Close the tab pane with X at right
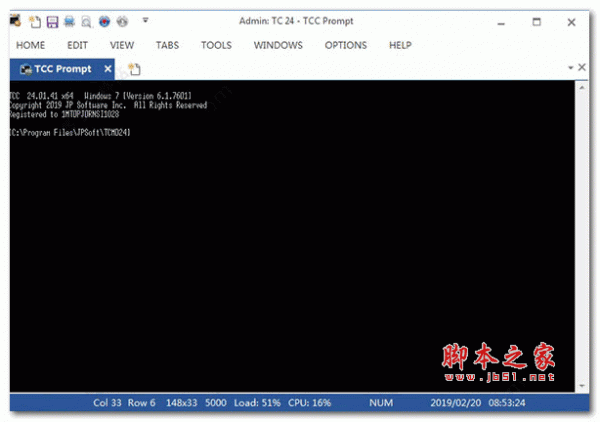Viewport: 600px width, 422px height. click(582, 67)
